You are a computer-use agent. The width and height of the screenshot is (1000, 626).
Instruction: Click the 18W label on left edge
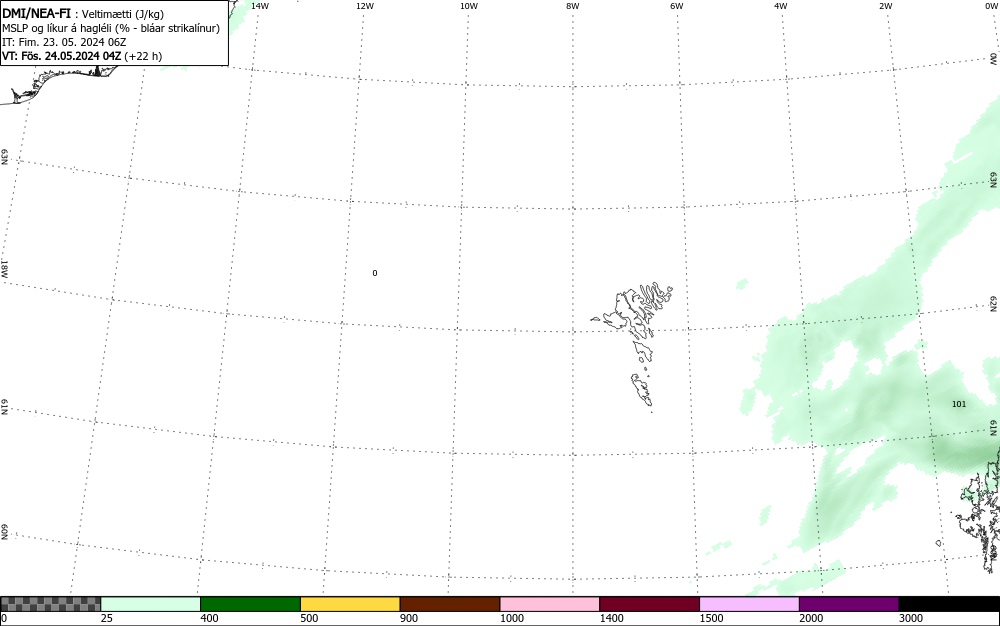click(4, 268)
